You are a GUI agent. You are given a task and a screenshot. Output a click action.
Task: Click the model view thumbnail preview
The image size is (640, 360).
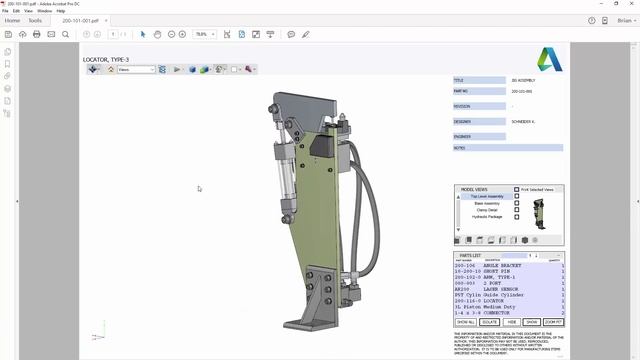pyautogui.click(x=539, y=214)
